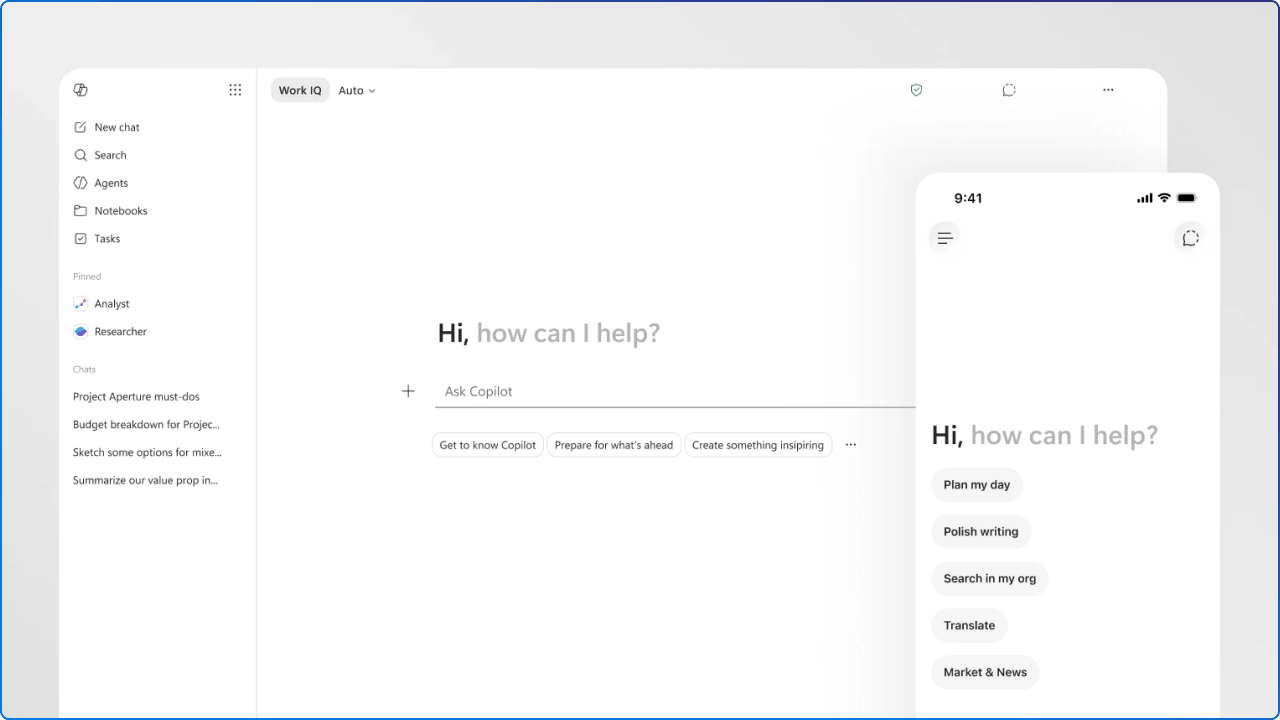Open Summarize our value prop in... chat
This screenshot has height=720, width=1280.
145,481
